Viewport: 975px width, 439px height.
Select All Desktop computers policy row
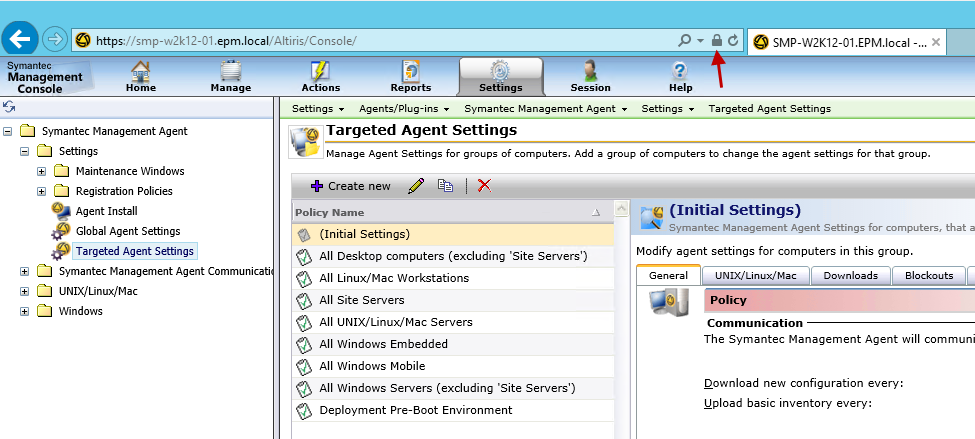pyautogui.click(x=453, y=256)
